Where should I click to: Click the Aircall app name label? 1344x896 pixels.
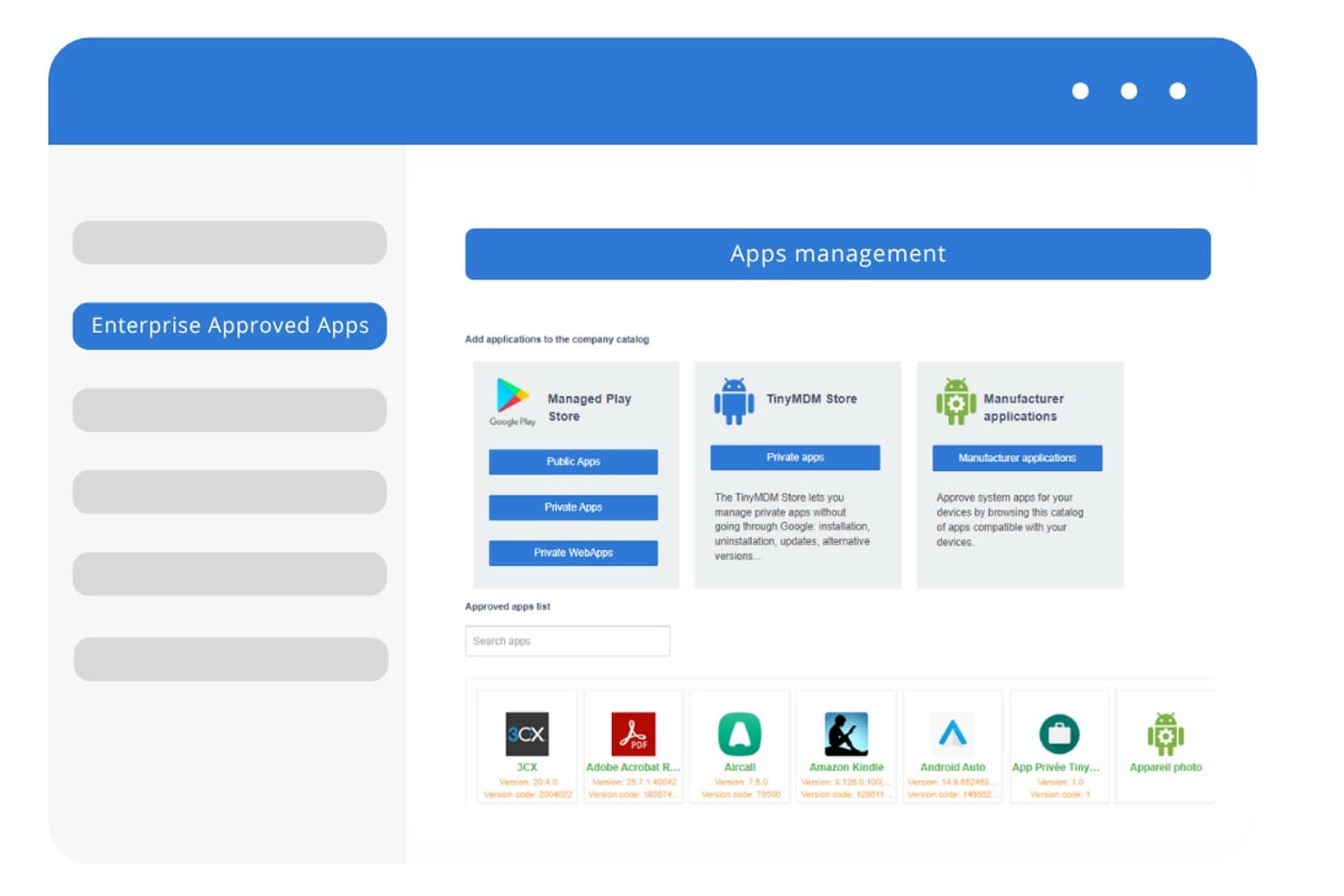(739, 767)
